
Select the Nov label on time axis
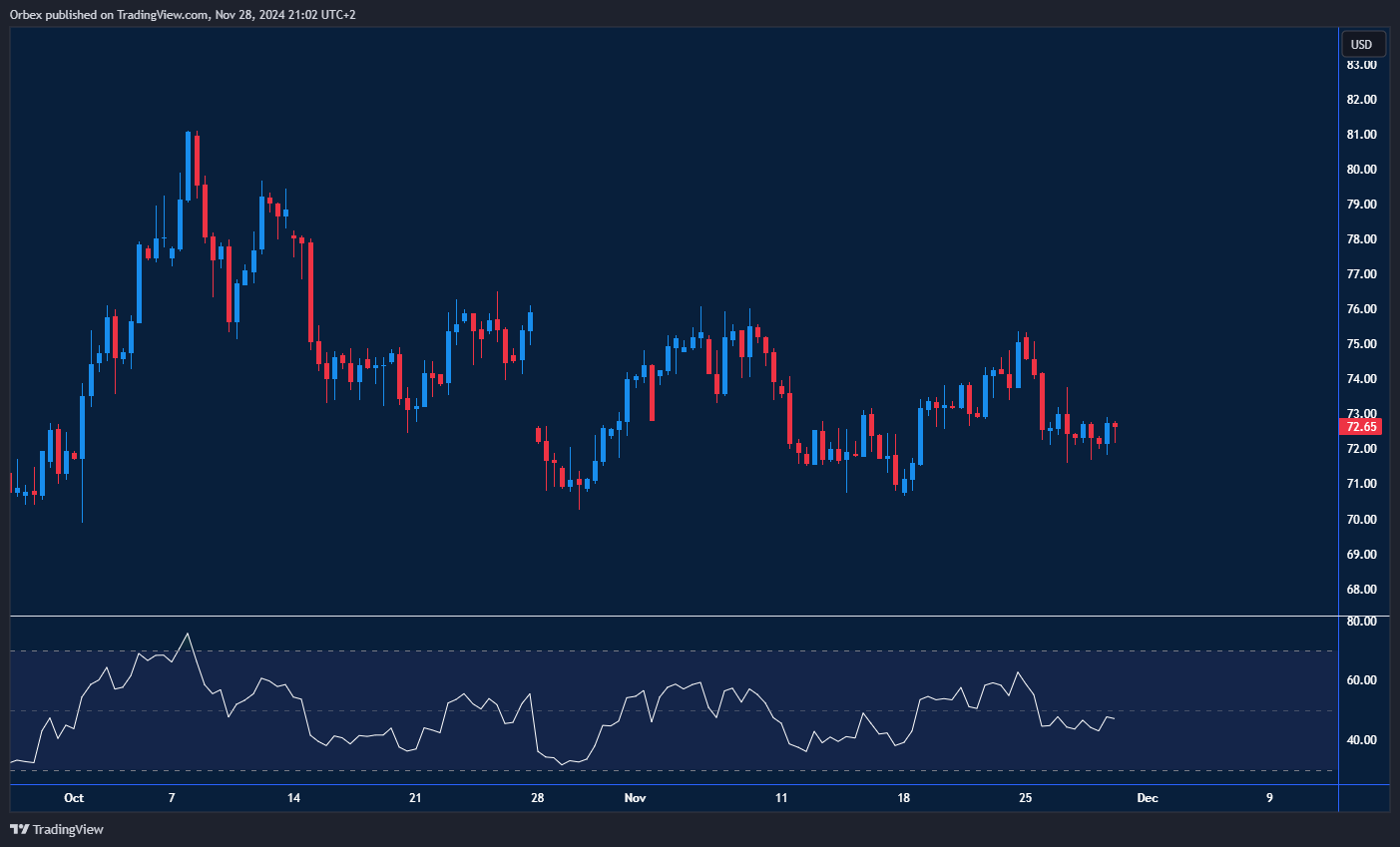tap(635, 798)
